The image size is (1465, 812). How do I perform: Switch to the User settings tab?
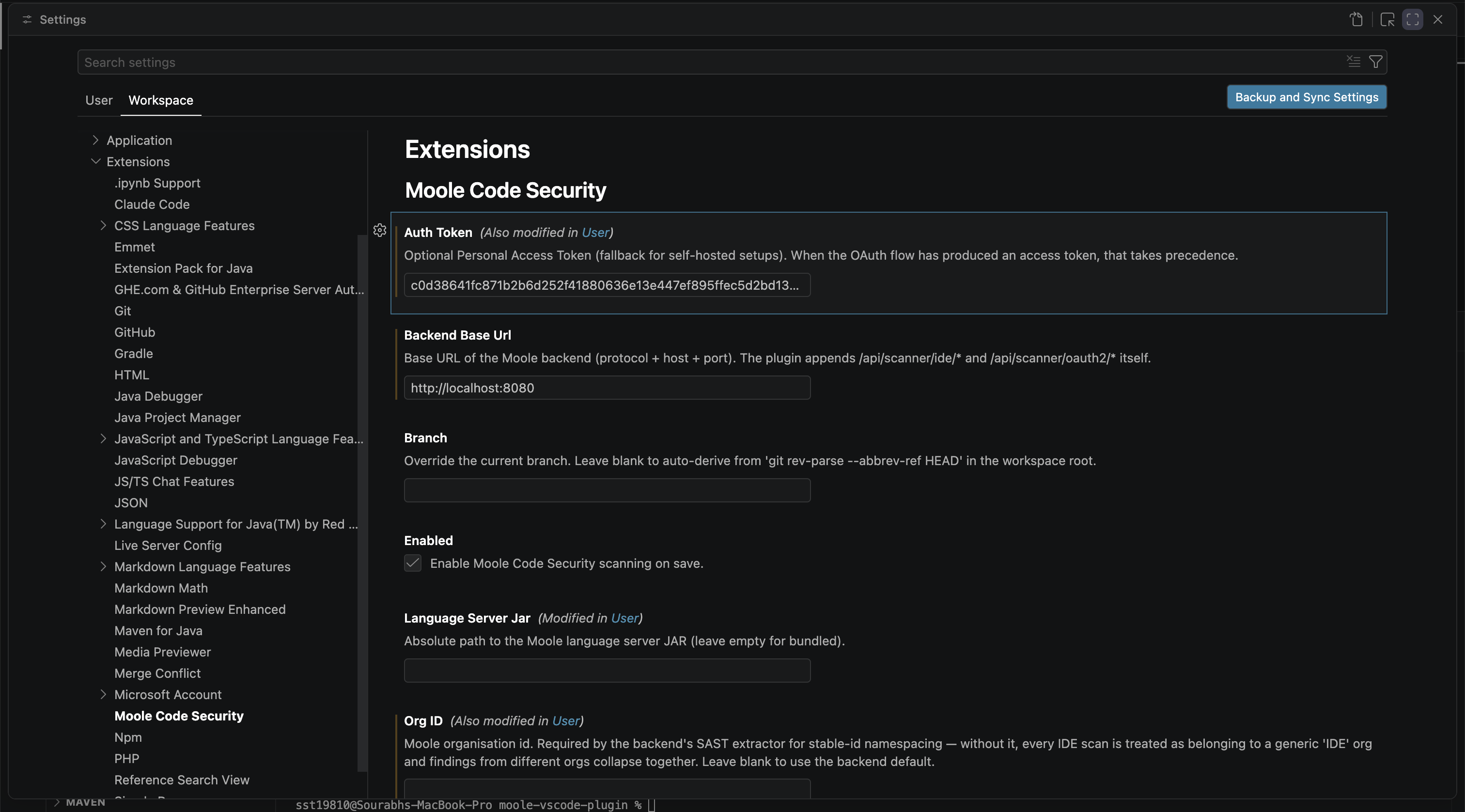coord(99,100)
